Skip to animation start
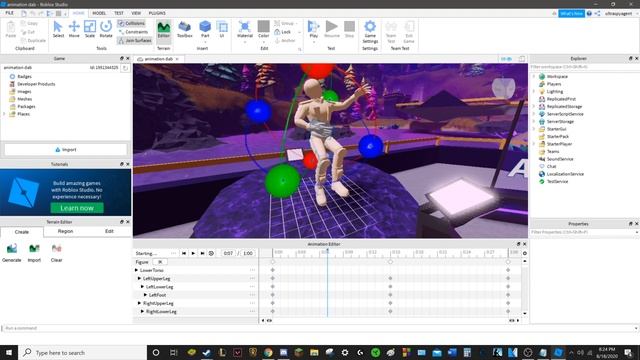 coord(184,253)
